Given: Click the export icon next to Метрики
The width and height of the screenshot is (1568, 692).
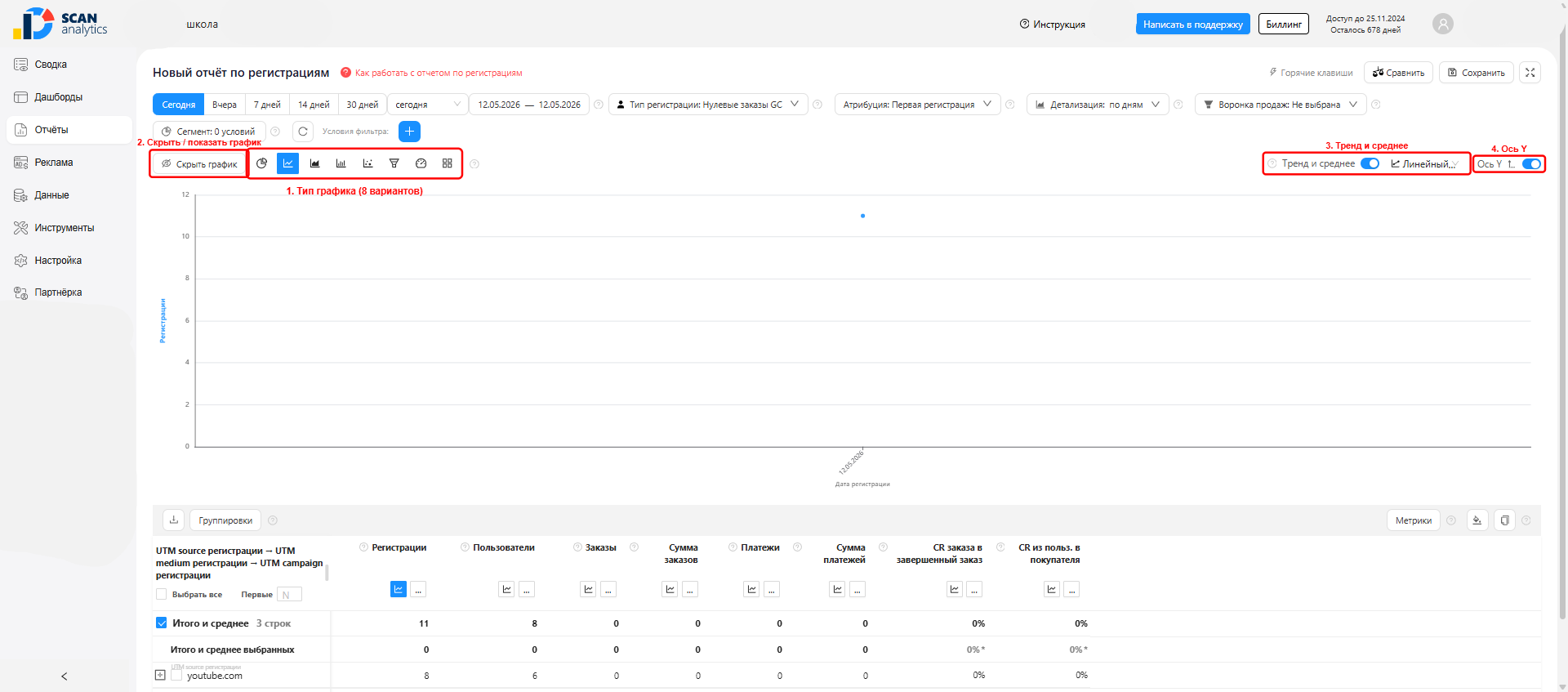Looking at the screenshot, I should [x=1477, y=520].
